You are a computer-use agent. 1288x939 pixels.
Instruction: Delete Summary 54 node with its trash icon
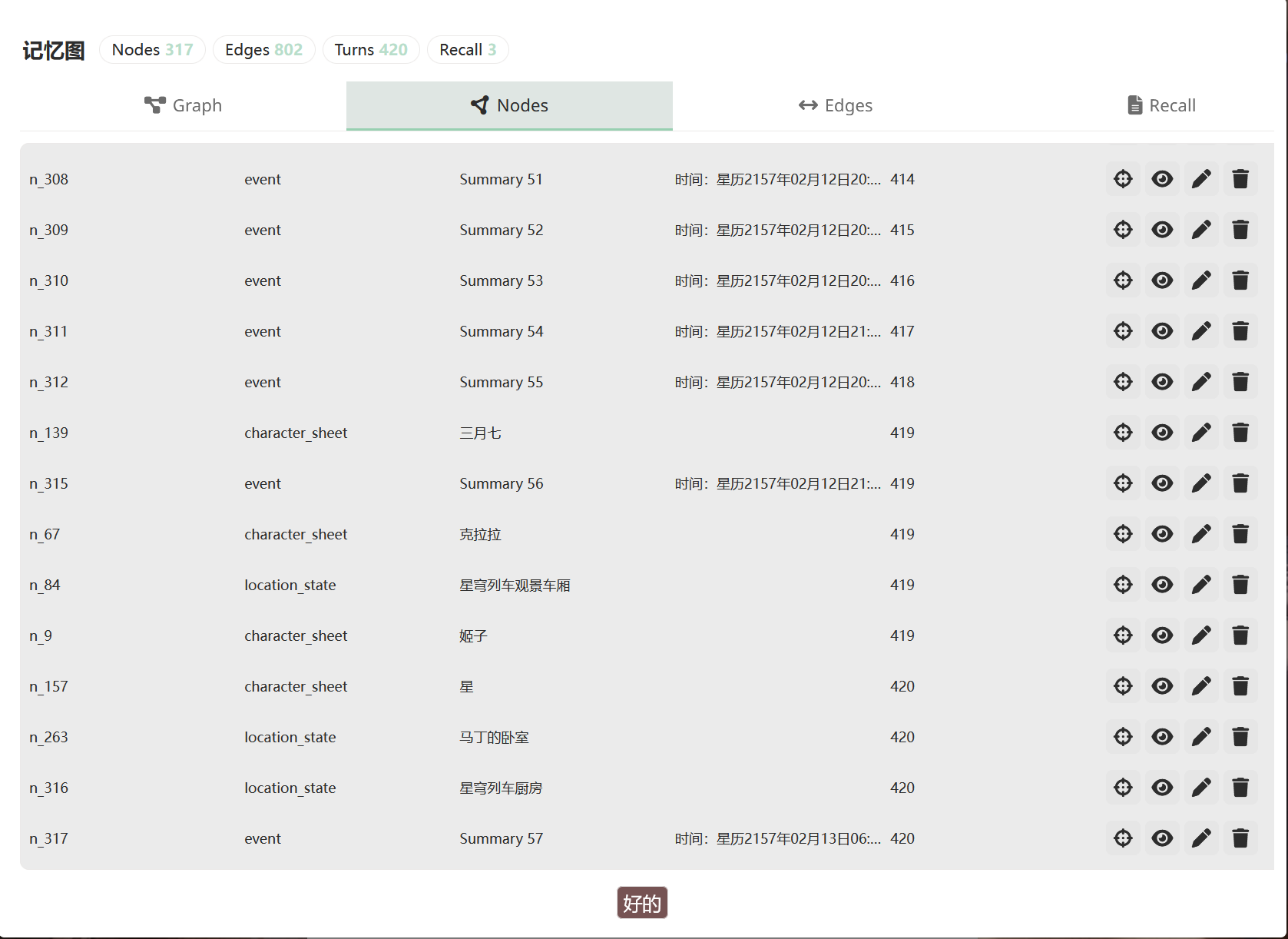(1240, 331)
